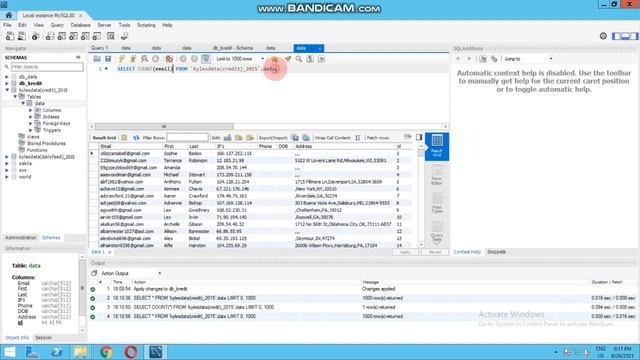
Task: Switch to Form Editor result view
Action: [x=437, y=175]
